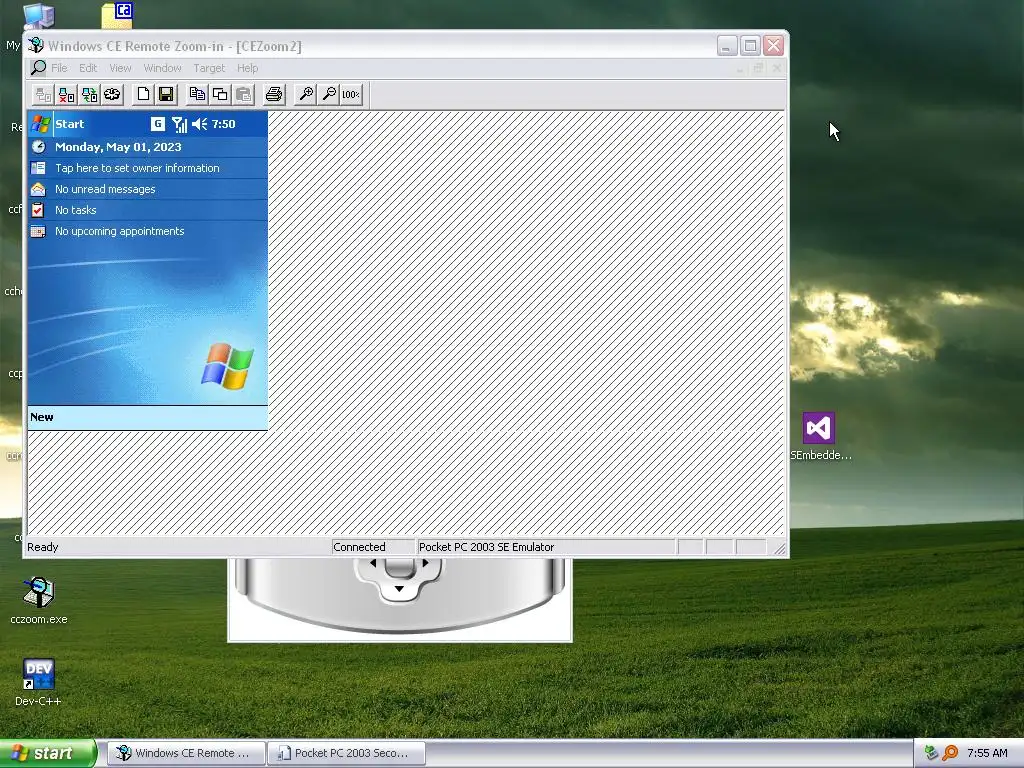Click the folder icon at desktop top
This screenshot has height=768, width=1024.
(118, 14)
